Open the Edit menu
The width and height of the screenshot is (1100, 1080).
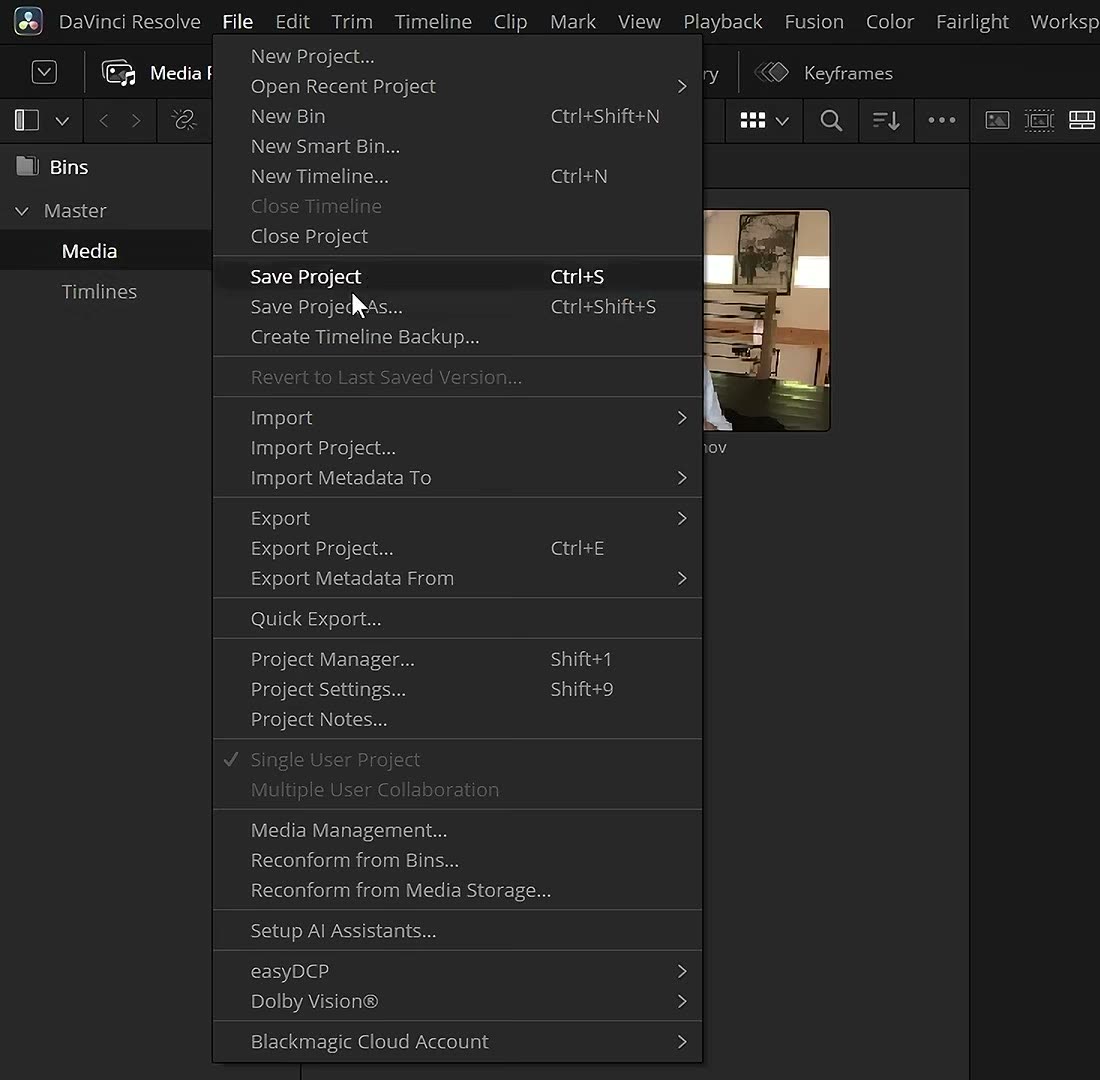293,22
